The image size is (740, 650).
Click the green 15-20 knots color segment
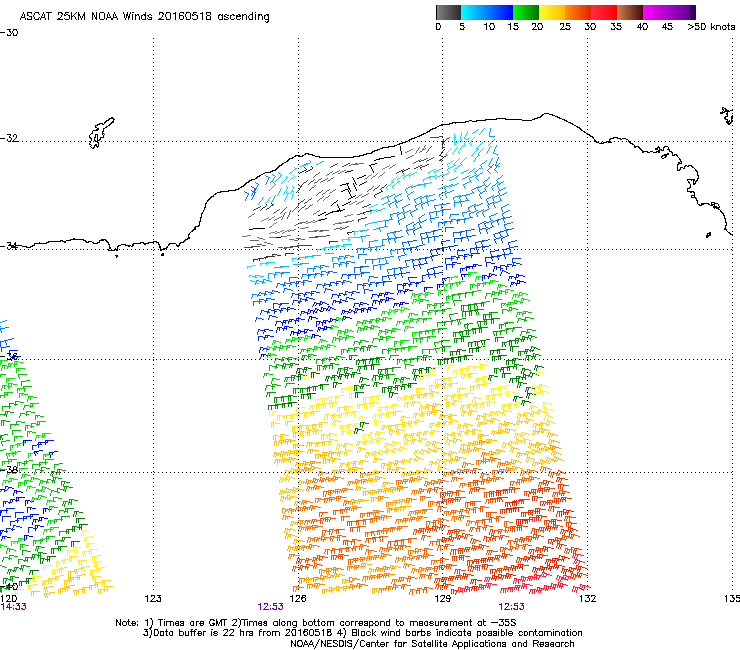coord(526,12)
